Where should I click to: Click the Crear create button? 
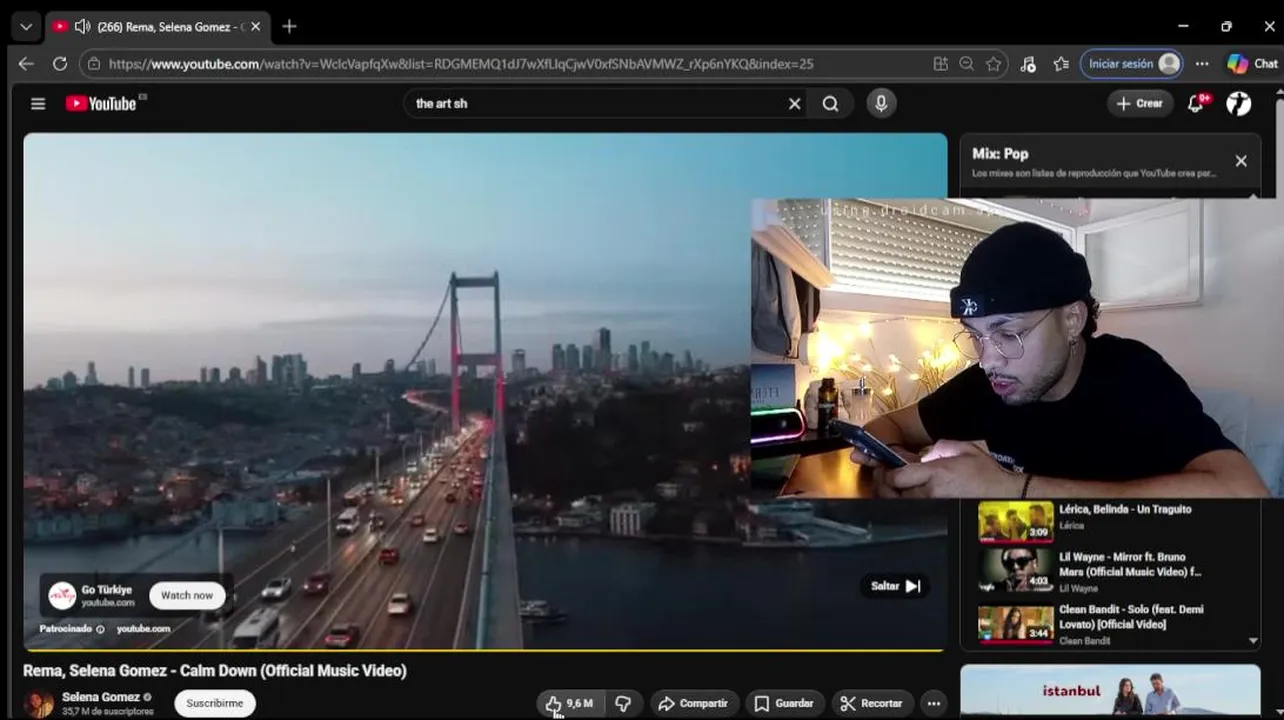(1139, 103)
